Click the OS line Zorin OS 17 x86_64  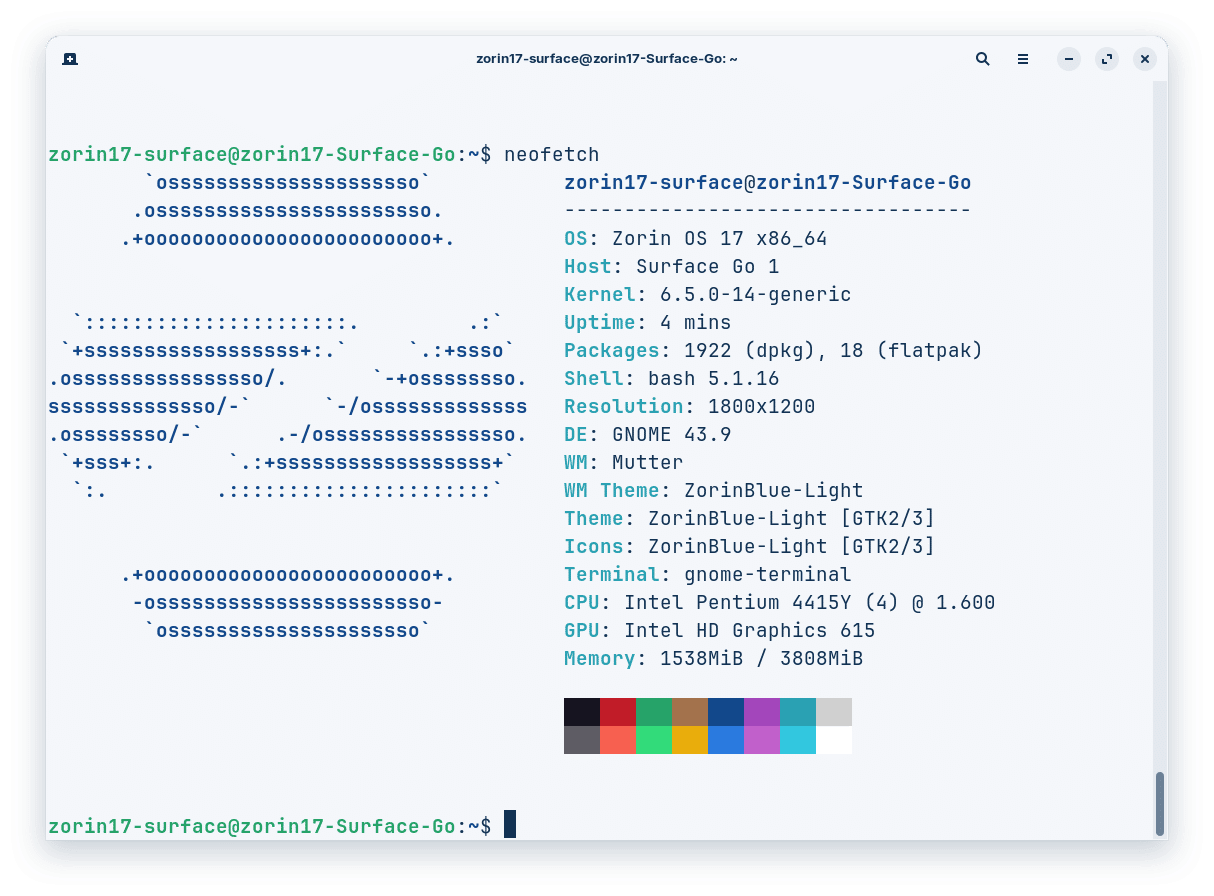[696, 239]
